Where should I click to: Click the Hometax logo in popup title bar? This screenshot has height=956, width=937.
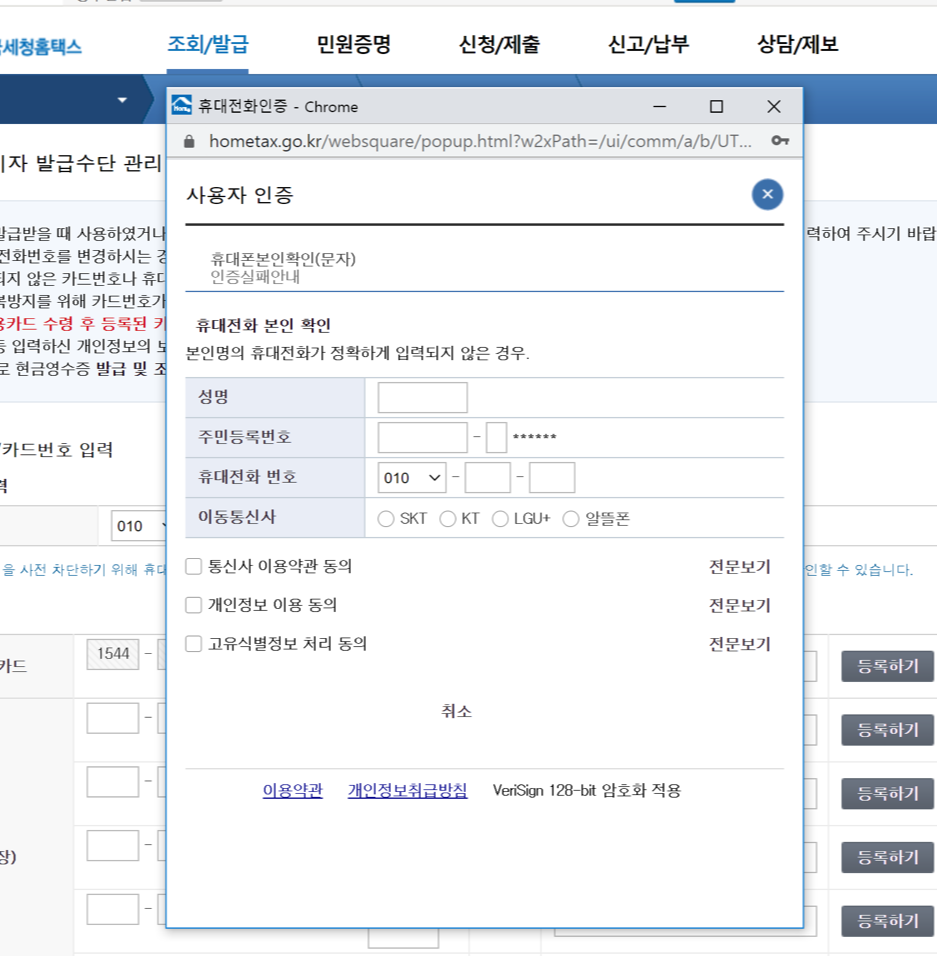point(179,106)
